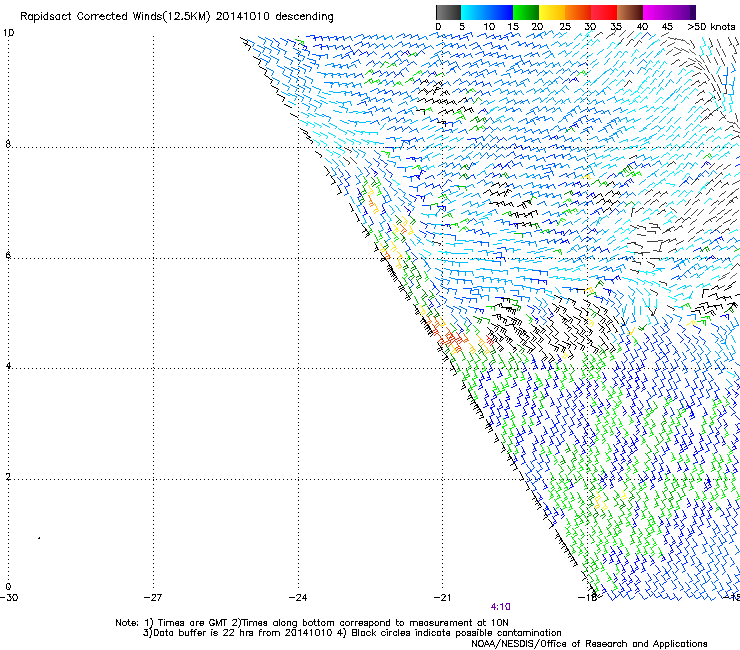Click the magenta 40-45 knots legend segment
Image resolution: width=740 pixels, height=650 pixels.
pyautogui.click(x=656, y=12)
